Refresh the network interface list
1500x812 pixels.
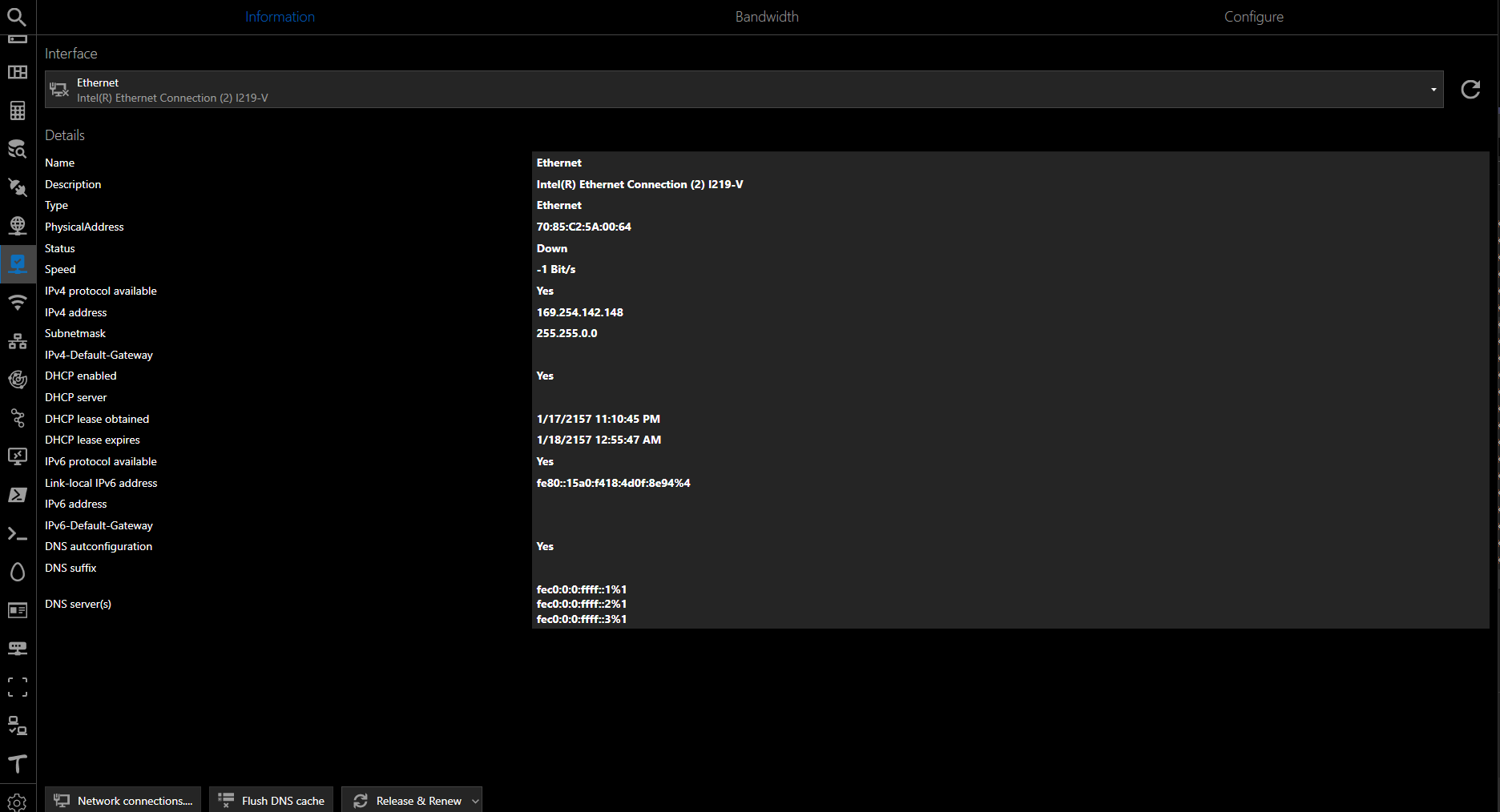pos(1470,90)
